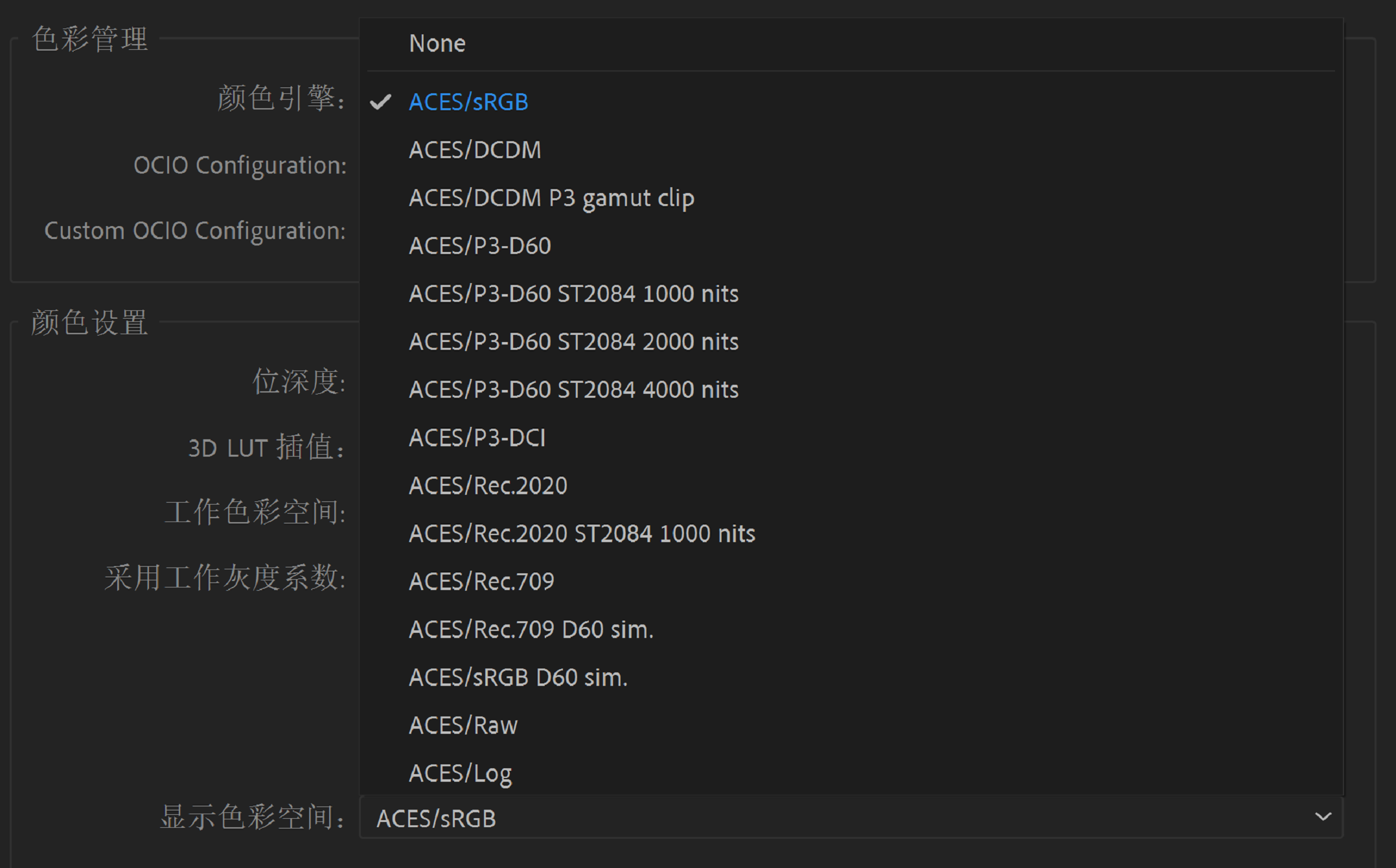1396x868 pixels.
Task: Choose ACES/P3-D60 ST2084 1000 nits
Action: (x=573, y=293)
